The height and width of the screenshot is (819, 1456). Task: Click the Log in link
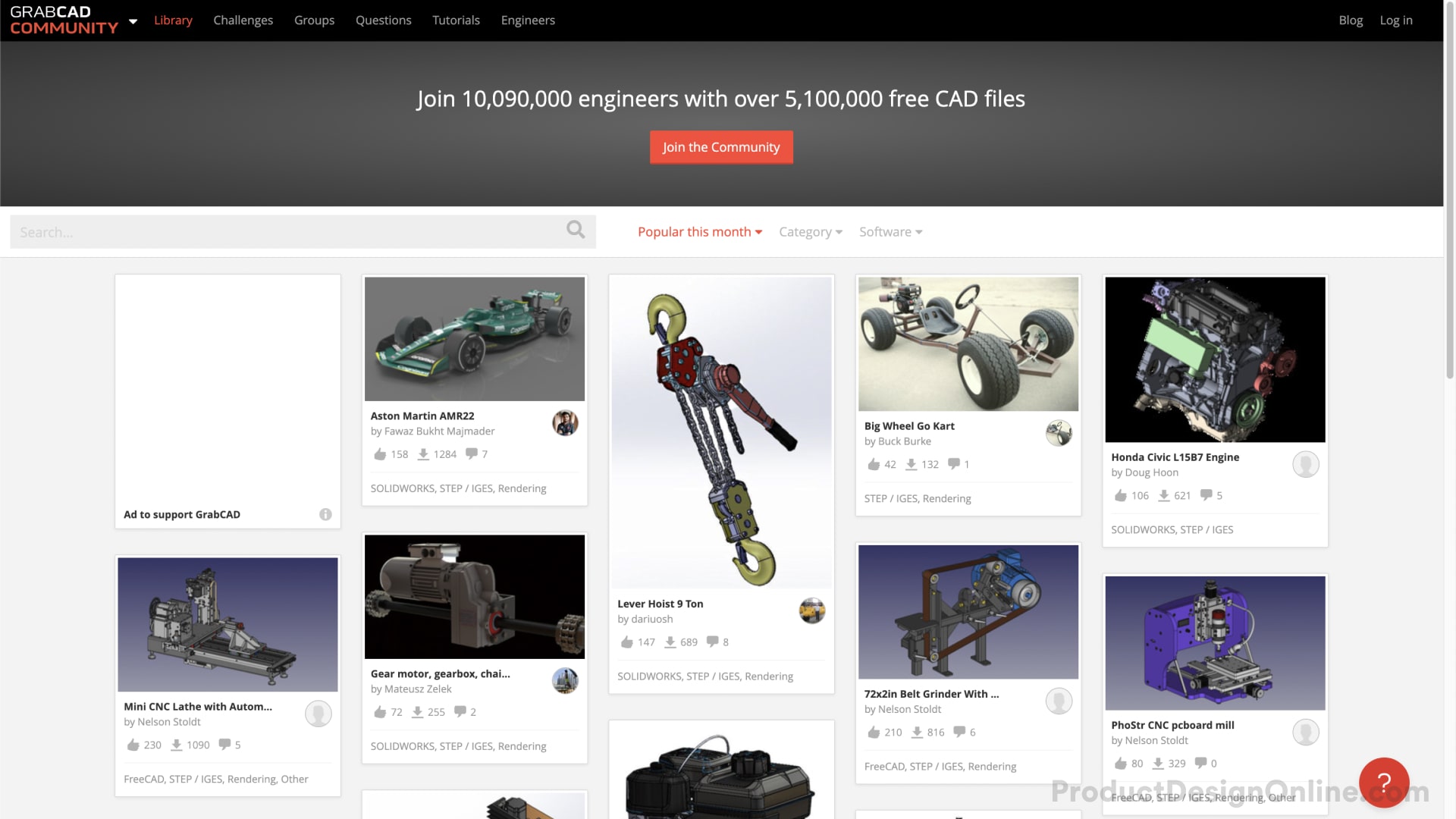coord(1396,20)
